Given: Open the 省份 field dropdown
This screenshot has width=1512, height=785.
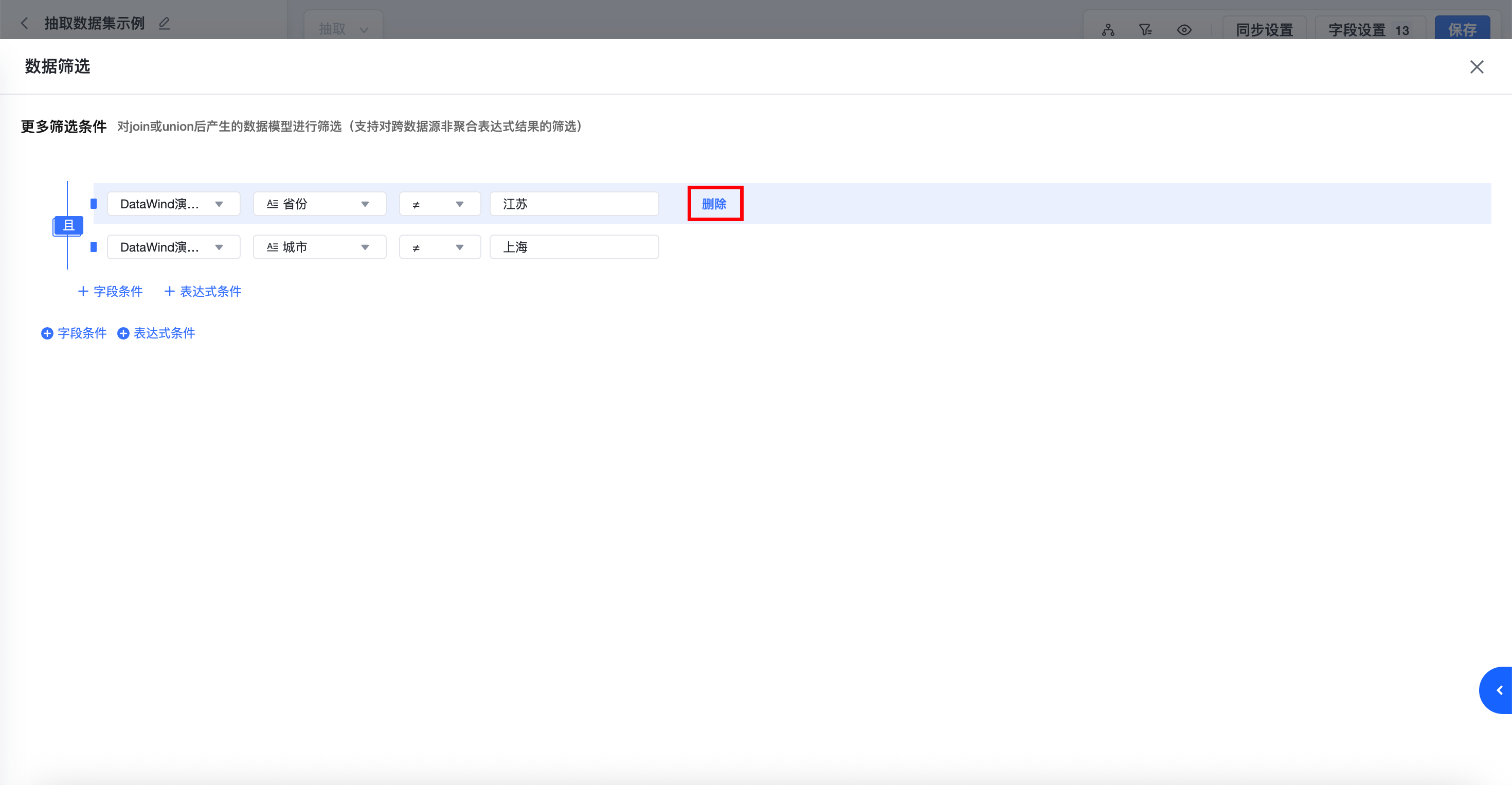Looking at the screenshot, I should (319, 204).
